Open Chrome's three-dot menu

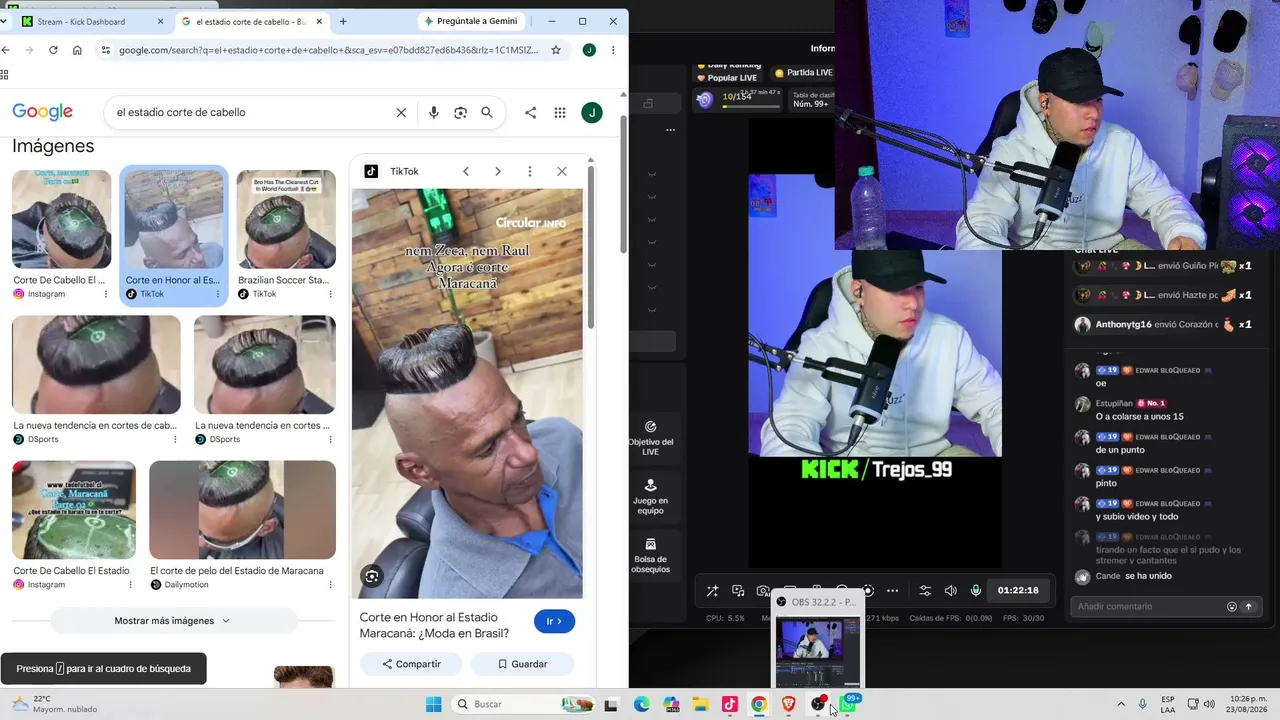pyautogui.click(x=613, y=50)
